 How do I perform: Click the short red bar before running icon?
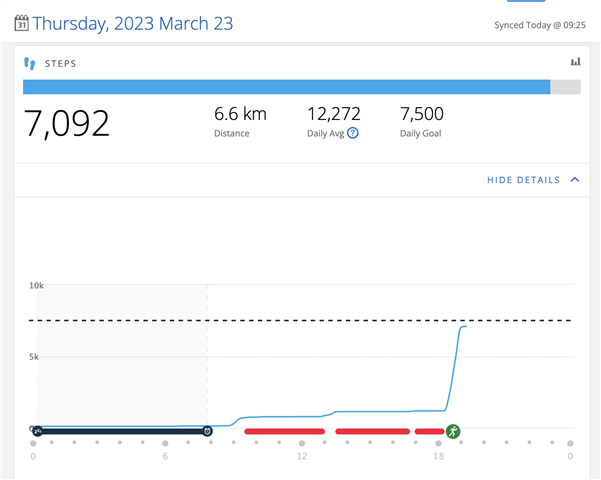[428, 431]
